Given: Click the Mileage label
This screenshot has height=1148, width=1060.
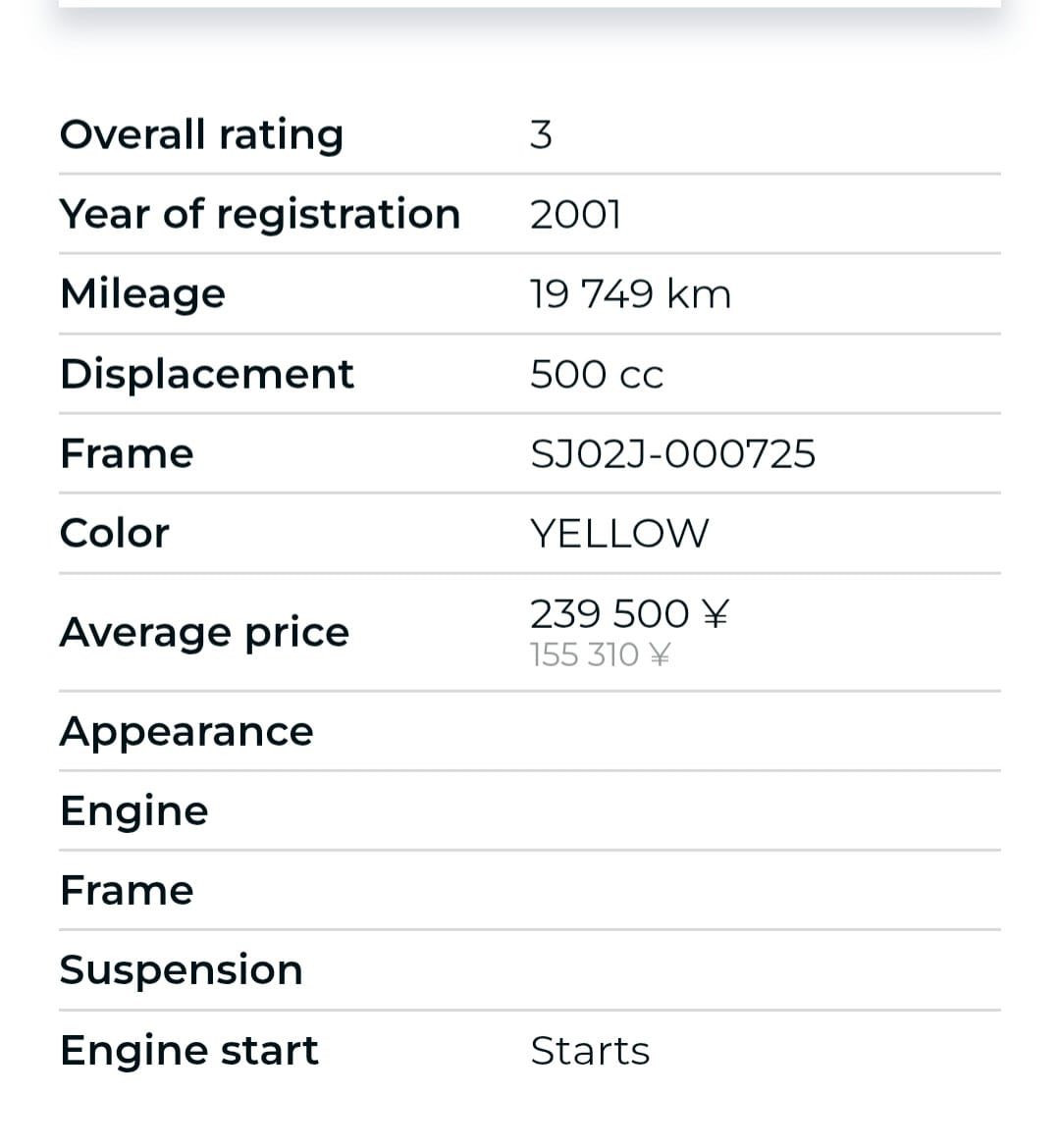Looking at the screenshot, I should (142, 293).
